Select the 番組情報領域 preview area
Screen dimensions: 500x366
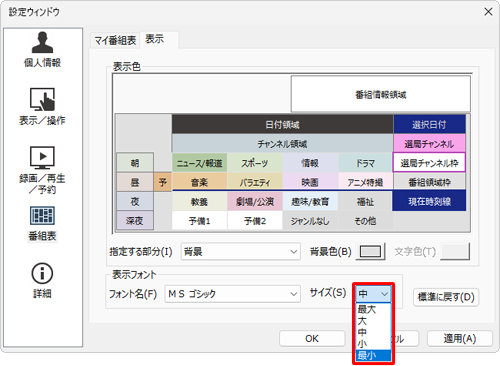coord(381,94)
